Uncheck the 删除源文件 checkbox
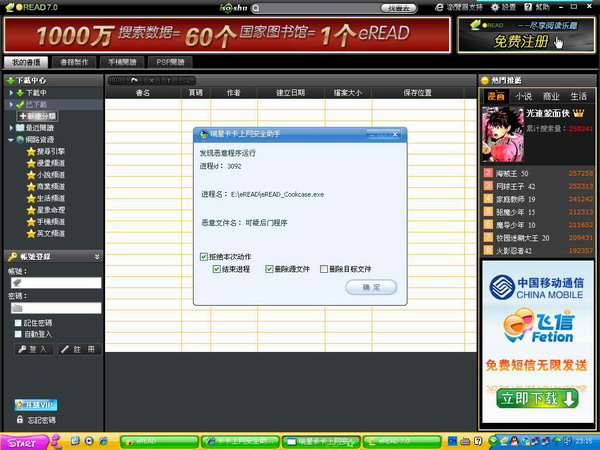600x450 pixels. click(x=269, y=269)
